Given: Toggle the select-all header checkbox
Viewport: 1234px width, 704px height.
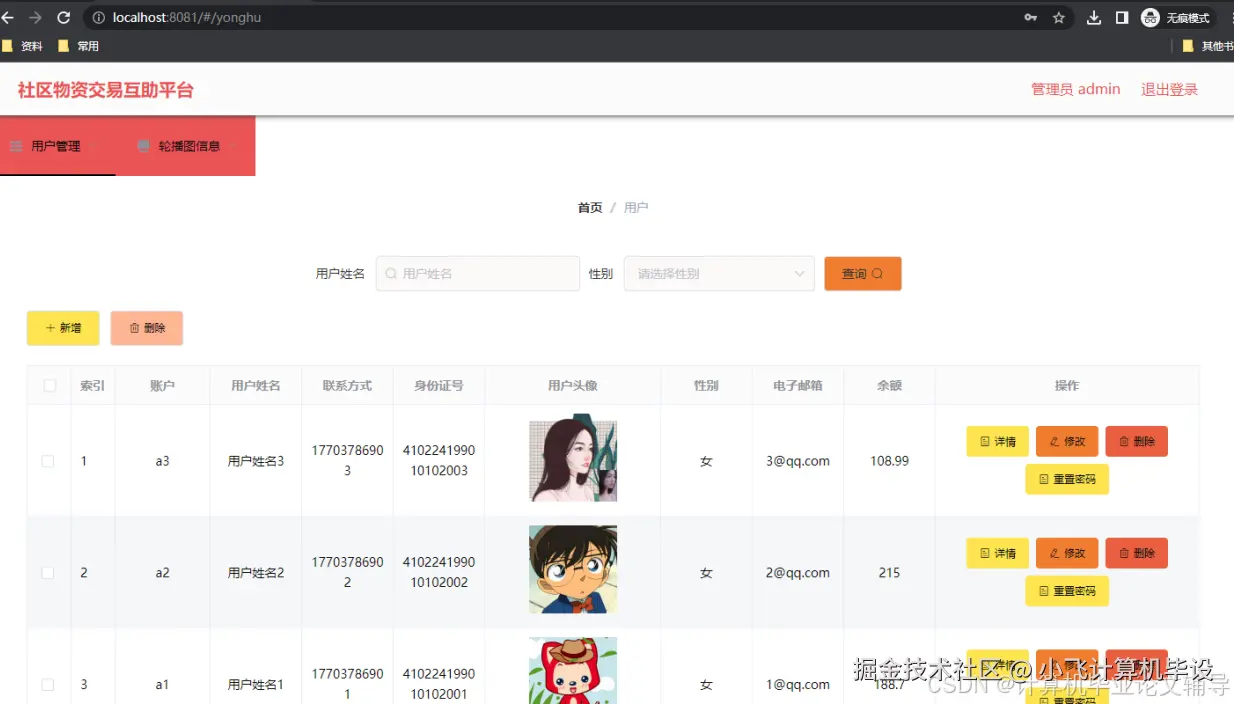Looking at the screenshot, I should [x=49, y=386].
